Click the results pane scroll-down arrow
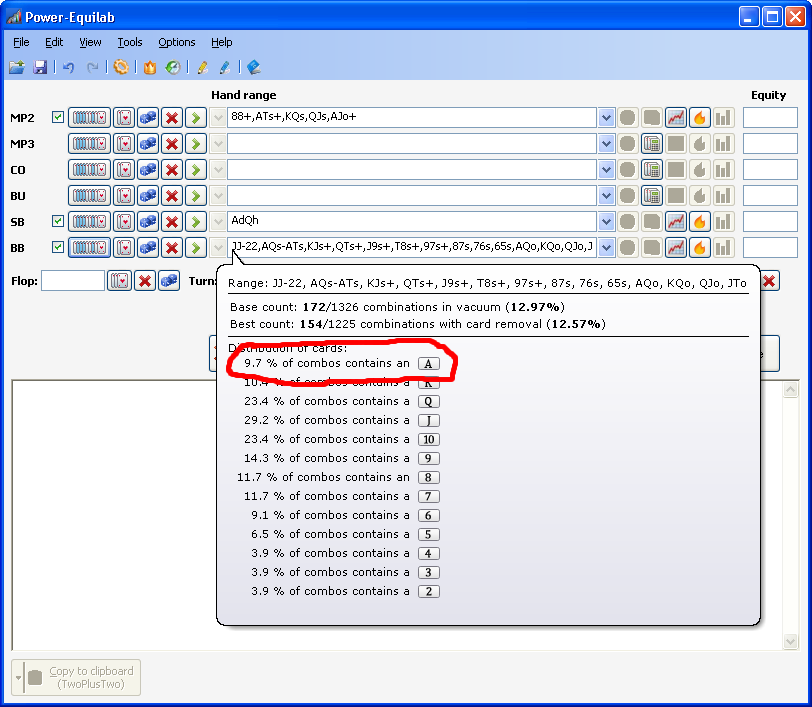This screenshot has width=812, height=707. tap(790, 641)
